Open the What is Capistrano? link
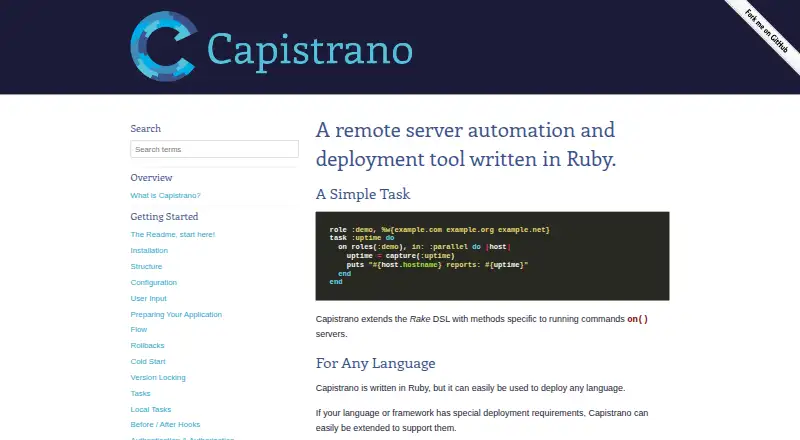This screenshot has height=440, width=800. point(165,195)
